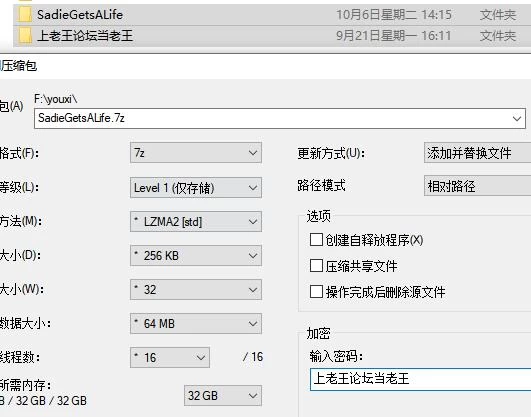Open the 256 KB dictionary size dropdown
Screen dimensions: 531x417
click(196, 255)
